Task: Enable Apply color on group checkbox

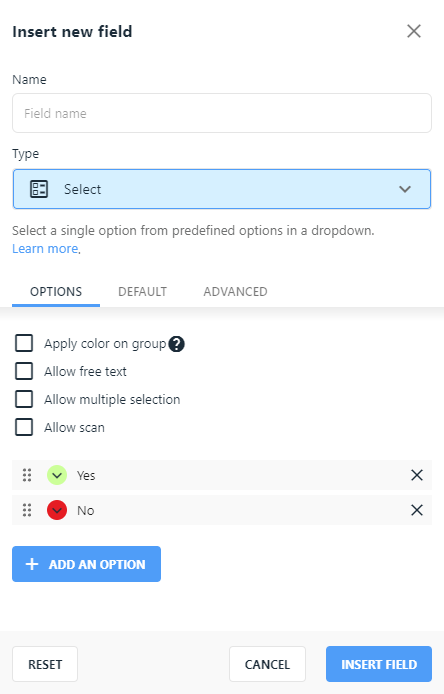Action: point(24,343)
